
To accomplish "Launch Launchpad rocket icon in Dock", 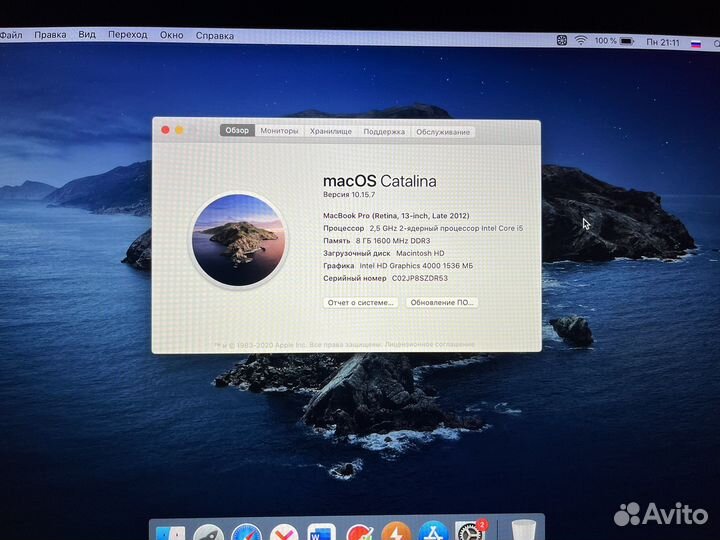I will (208, 533).
